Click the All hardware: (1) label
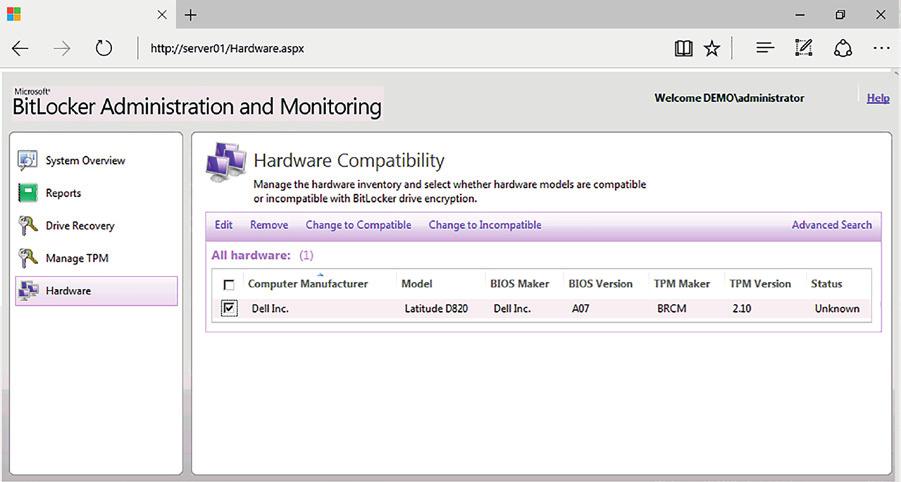The width and height of the screenshot is (901, 482). click(263, 255)
